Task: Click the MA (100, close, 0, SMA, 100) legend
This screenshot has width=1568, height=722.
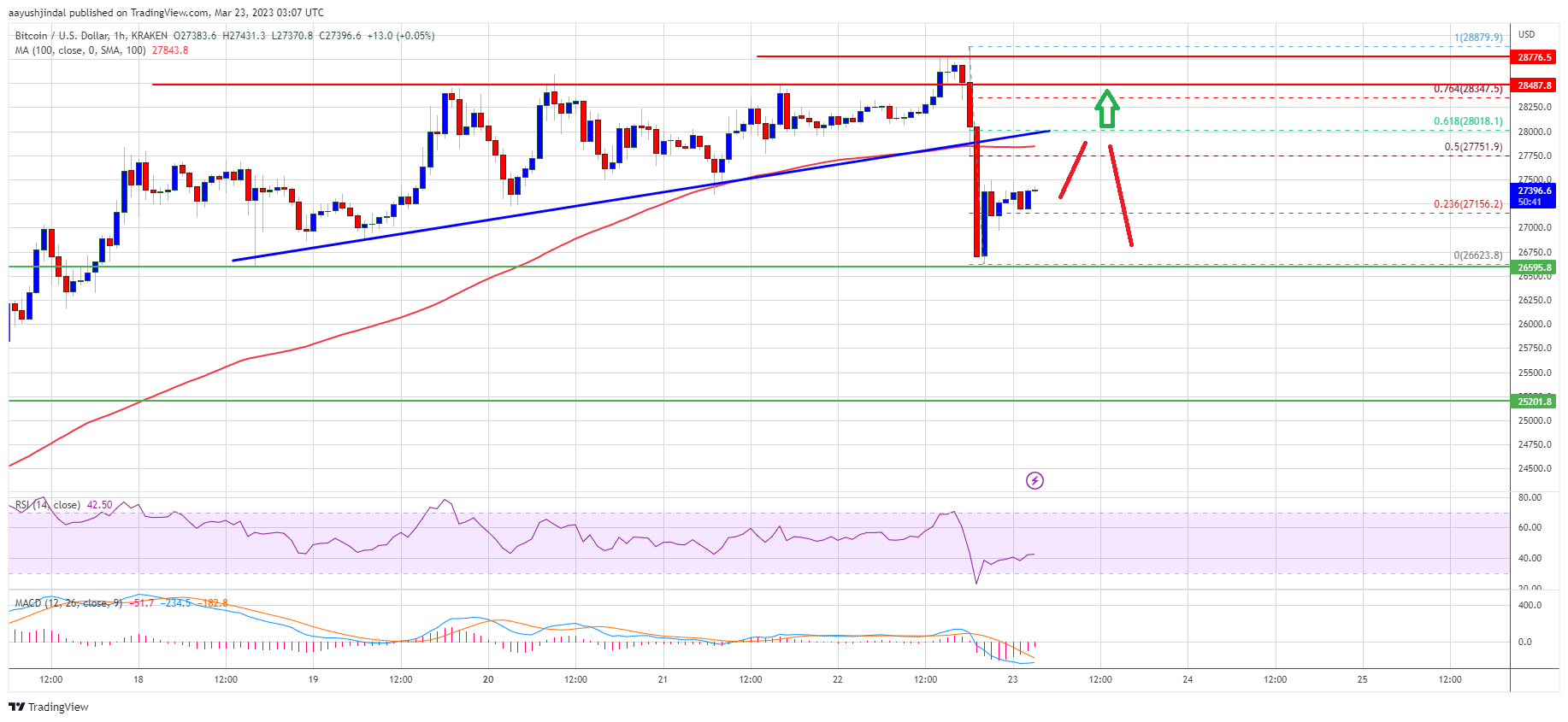Action: [x=80, y=50]
